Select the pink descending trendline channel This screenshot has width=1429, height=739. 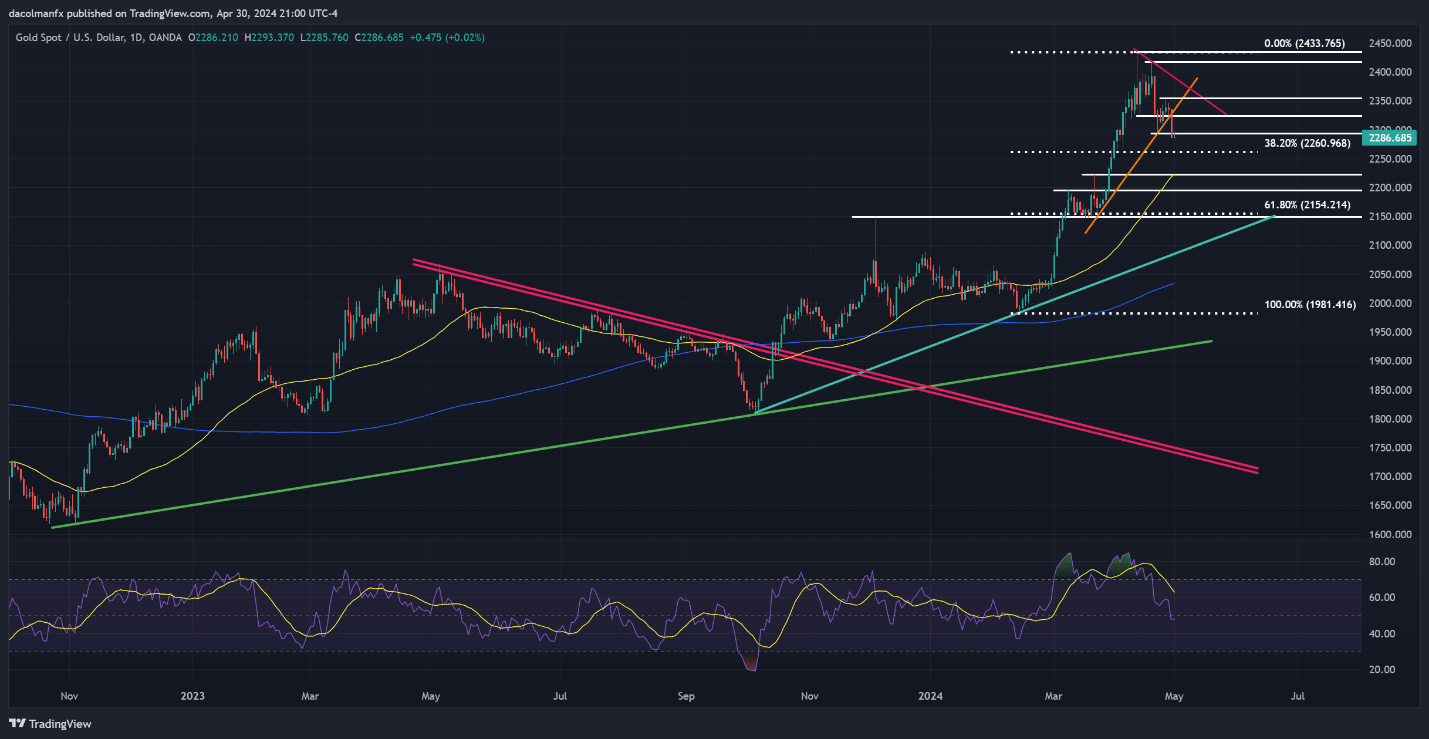(x=835, y=365)
